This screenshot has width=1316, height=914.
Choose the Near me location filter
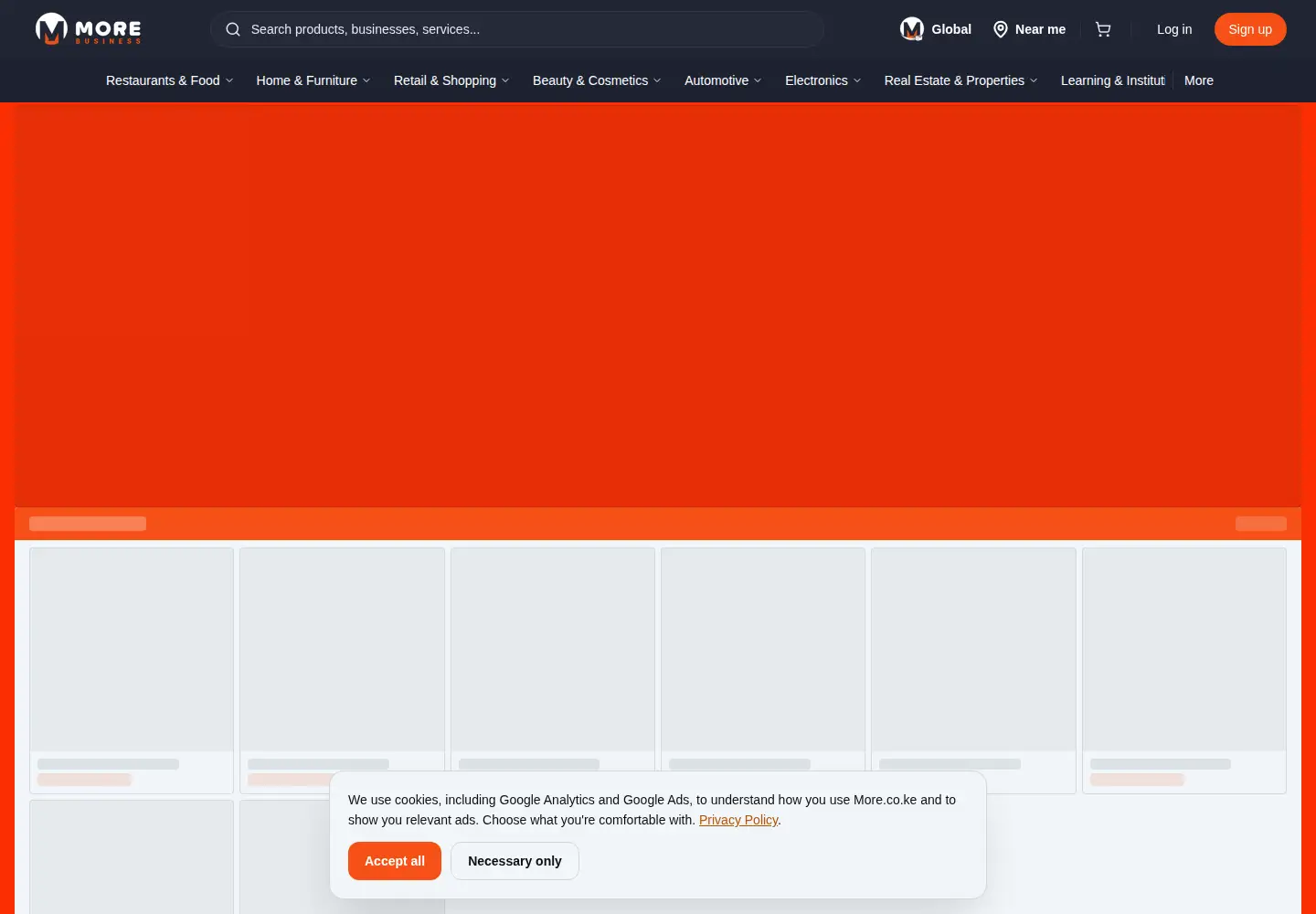click(x=1029, y=29)
